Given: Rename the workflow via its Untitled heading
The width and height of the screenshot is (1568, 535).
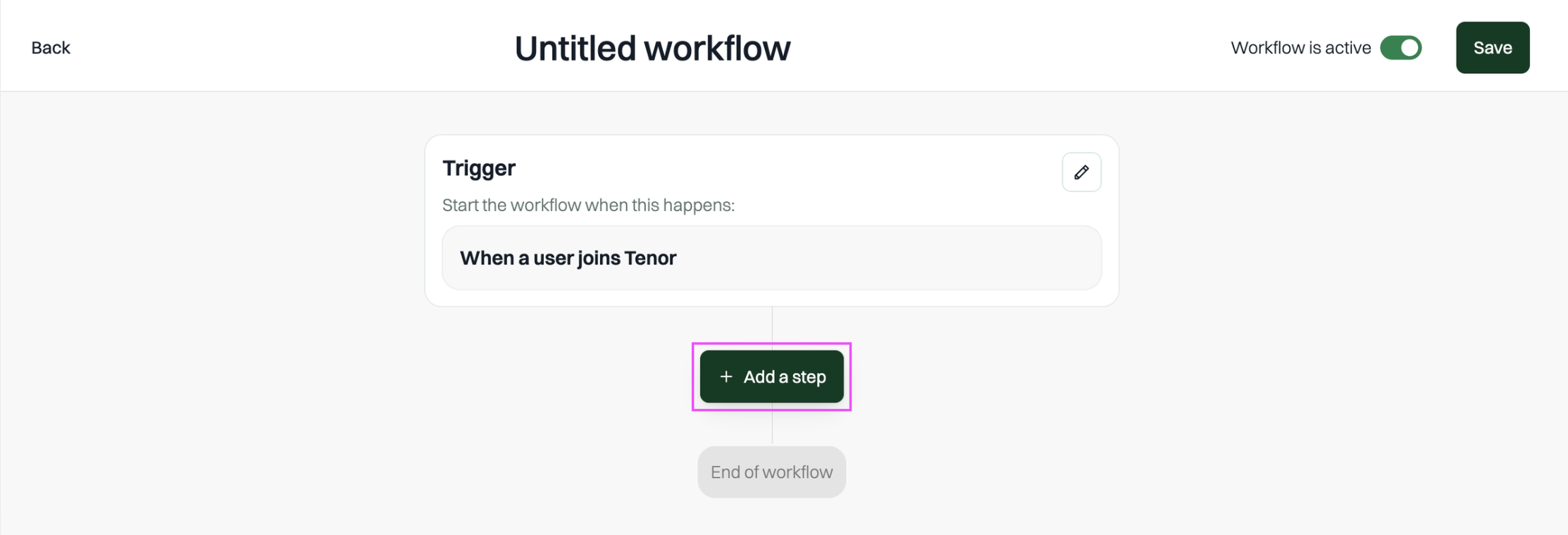Looking at the screenshot, I should point(652,48).
